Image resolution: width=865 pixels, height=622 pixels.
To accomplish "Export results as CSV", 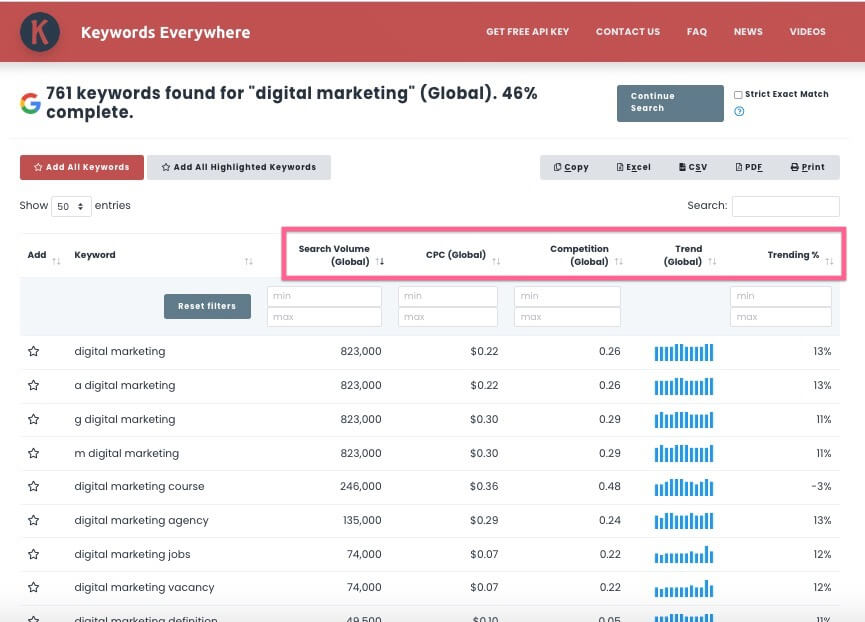I will coord(693,167).
